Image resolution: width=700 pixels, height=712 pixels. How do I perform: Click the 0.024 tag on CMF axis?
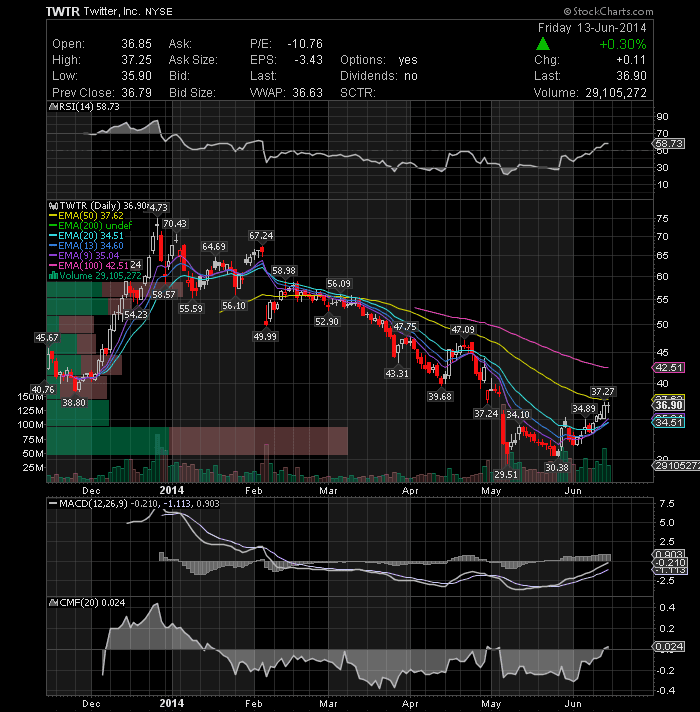click(x=669, y=647)
